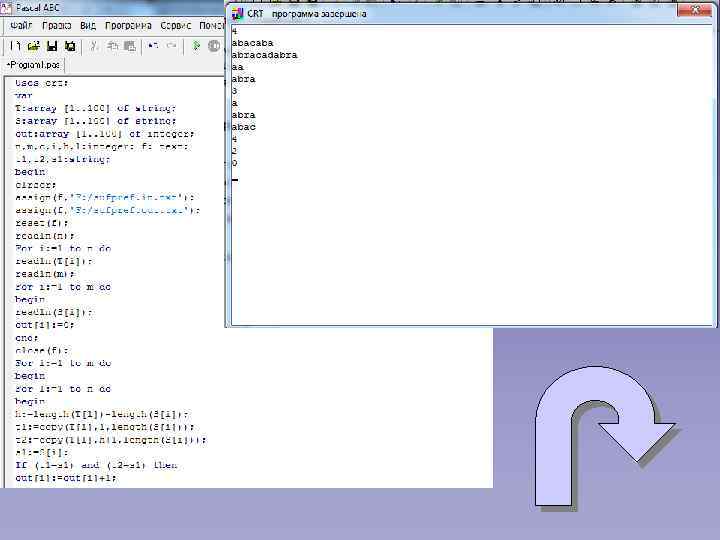Create a new file with the toolbar icon
Image resolution: width=720 pixels, height=540 pixels.
pos(15,46)
